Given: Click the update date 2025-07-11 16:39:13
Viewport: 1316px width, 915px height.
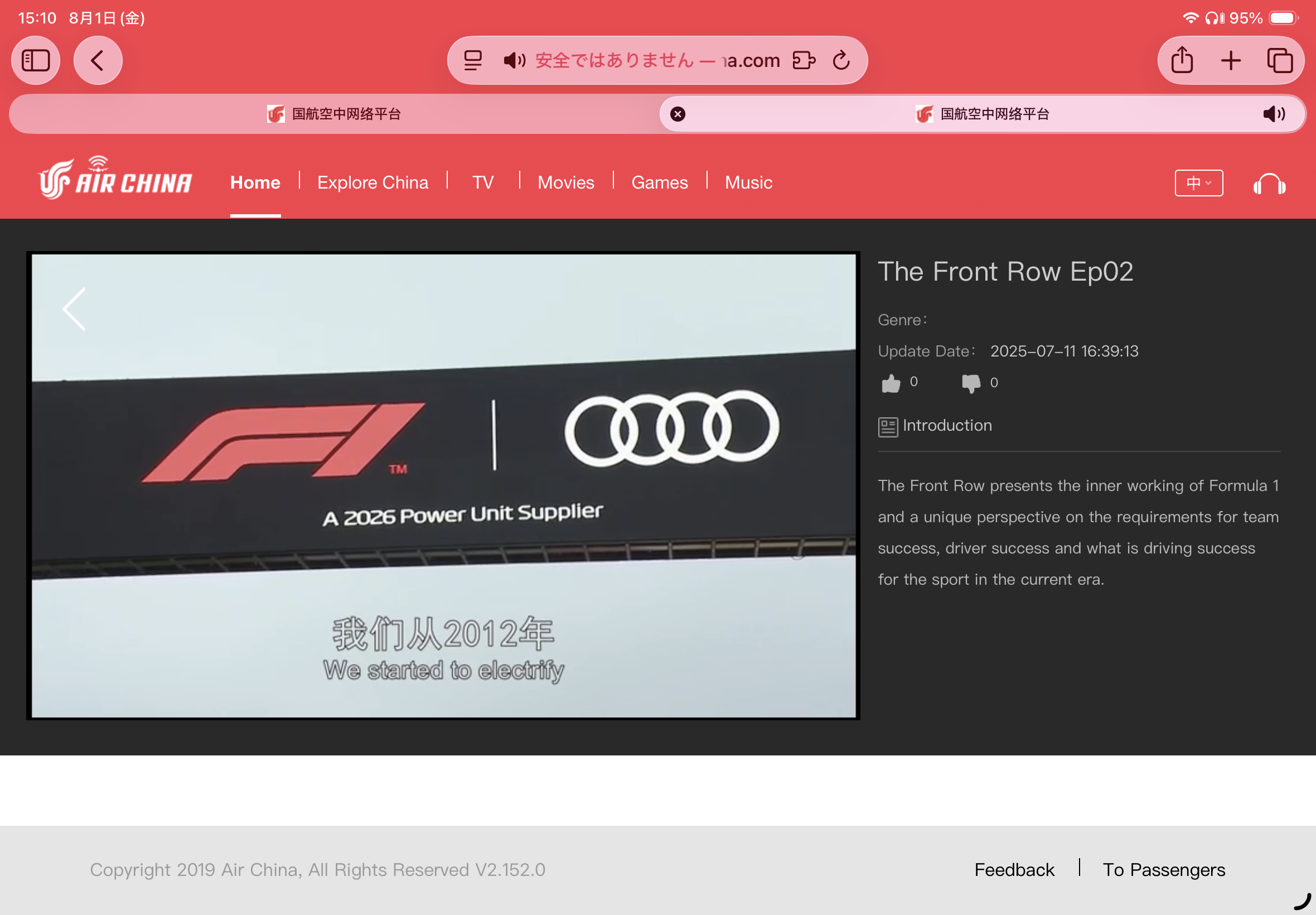Looking at the screenshot, I should coord(1065,351).
